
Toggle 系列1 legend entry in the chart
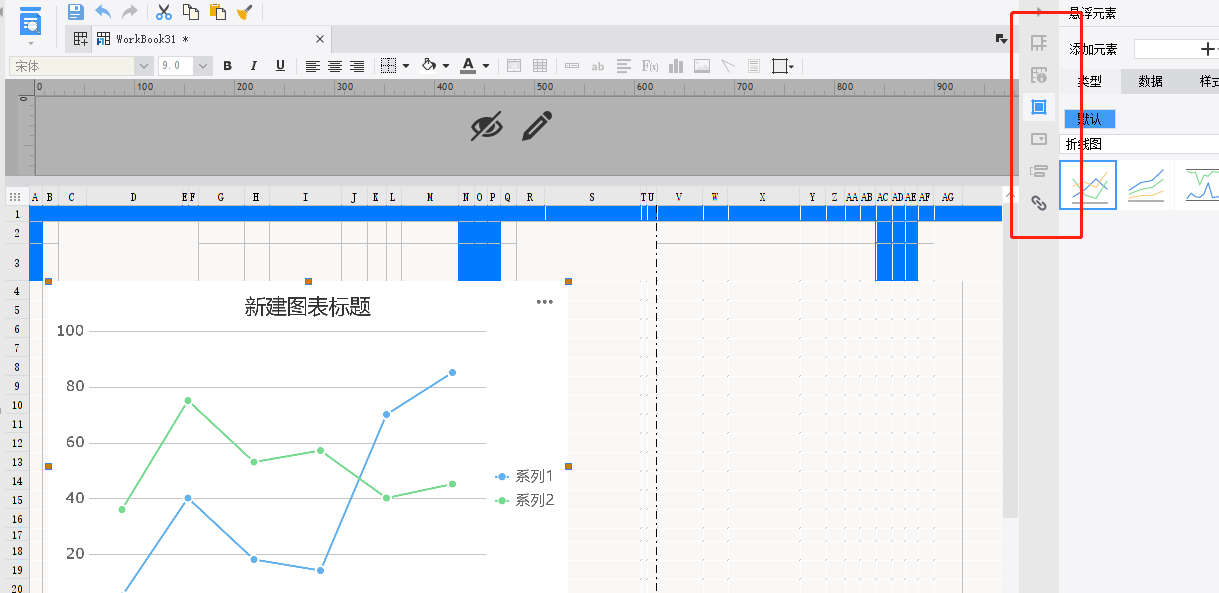tap(525, 476)
